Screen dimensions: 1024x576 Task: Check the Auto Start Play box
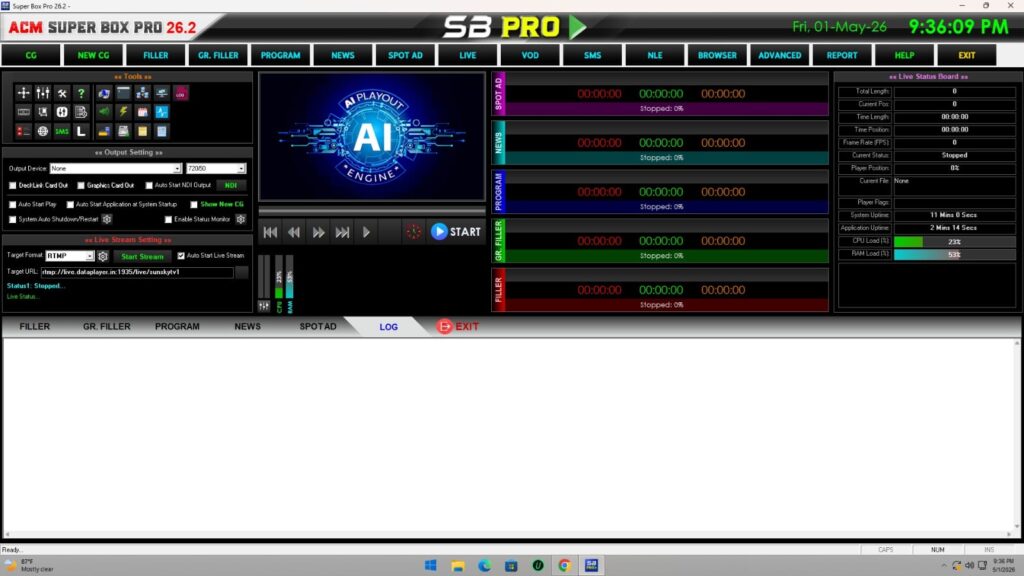click(12, 204)
